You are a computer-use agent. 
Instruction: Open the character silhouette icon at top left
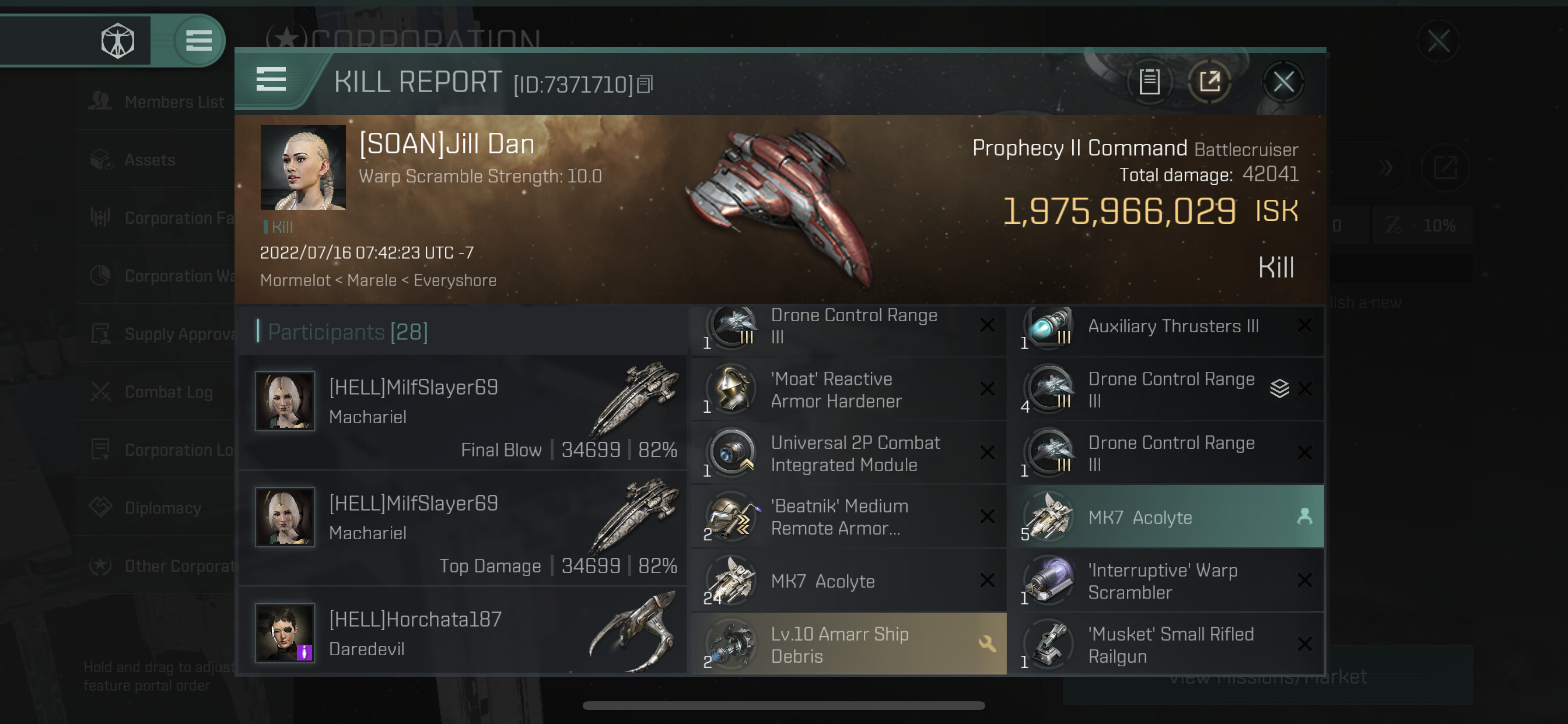pos(117,41)
